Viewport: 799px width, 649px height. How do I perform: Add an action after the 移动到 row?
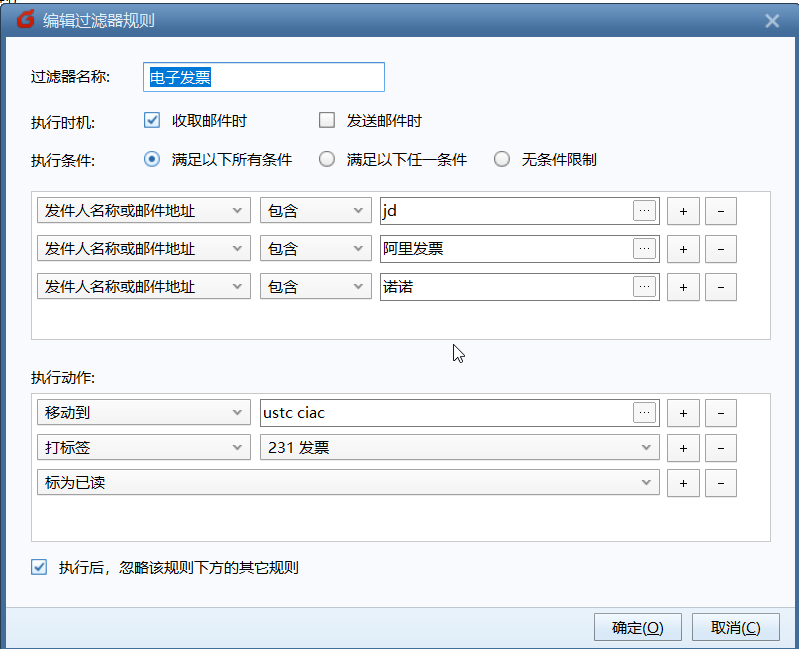tap(683, 413)
